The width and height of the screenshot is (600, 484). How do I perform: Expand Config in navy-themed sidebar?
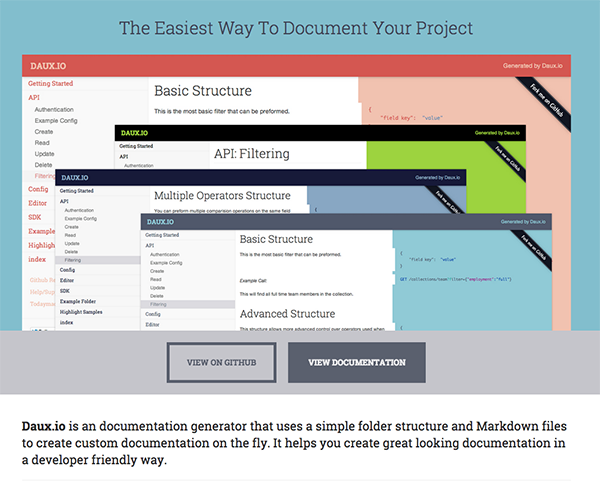coord(67,270)
